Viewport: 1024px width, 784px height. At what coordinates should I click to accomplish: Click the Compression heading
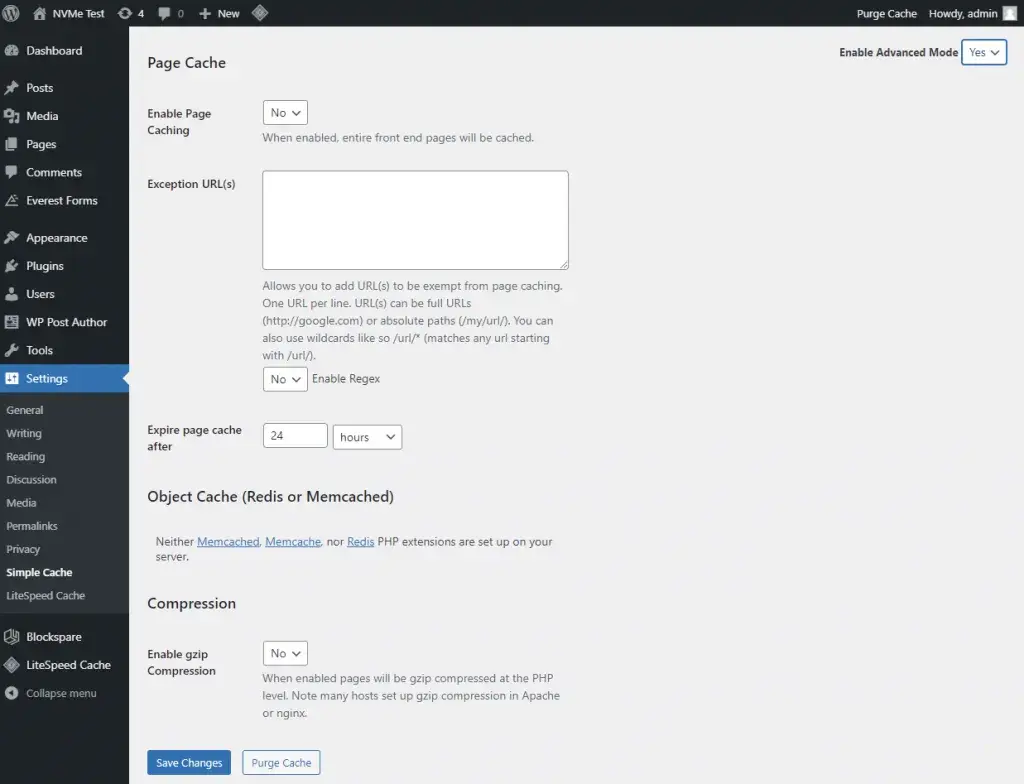pyautogui.click(x=191, y=603)
